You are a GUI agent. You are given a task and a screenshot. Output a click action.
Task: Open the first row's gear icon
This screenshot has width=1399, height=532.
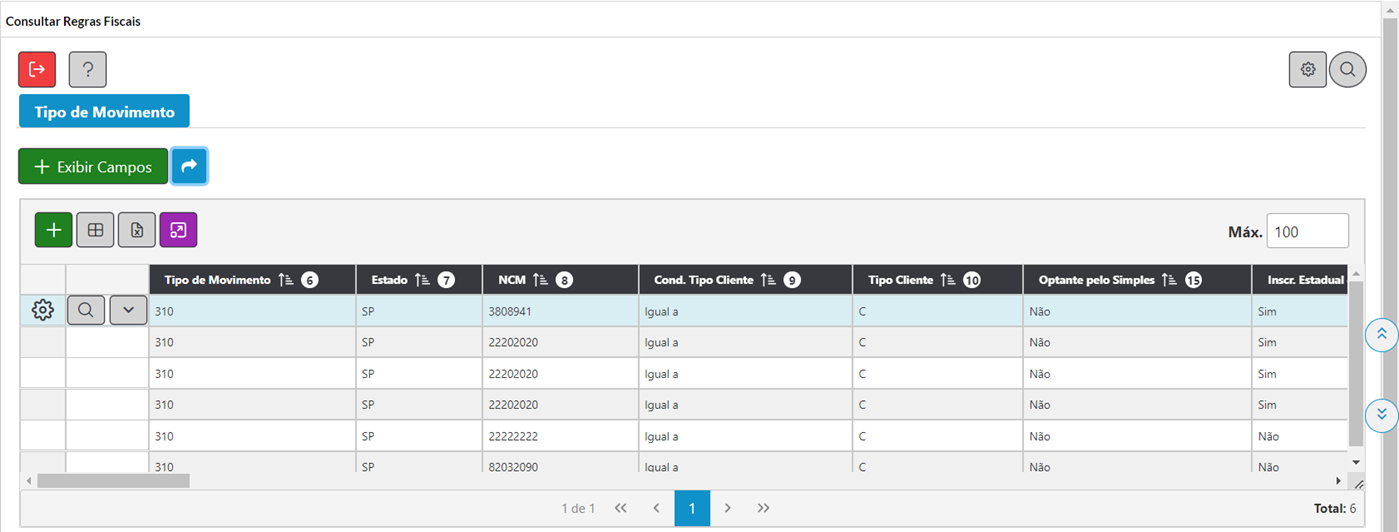coord(43,311)
